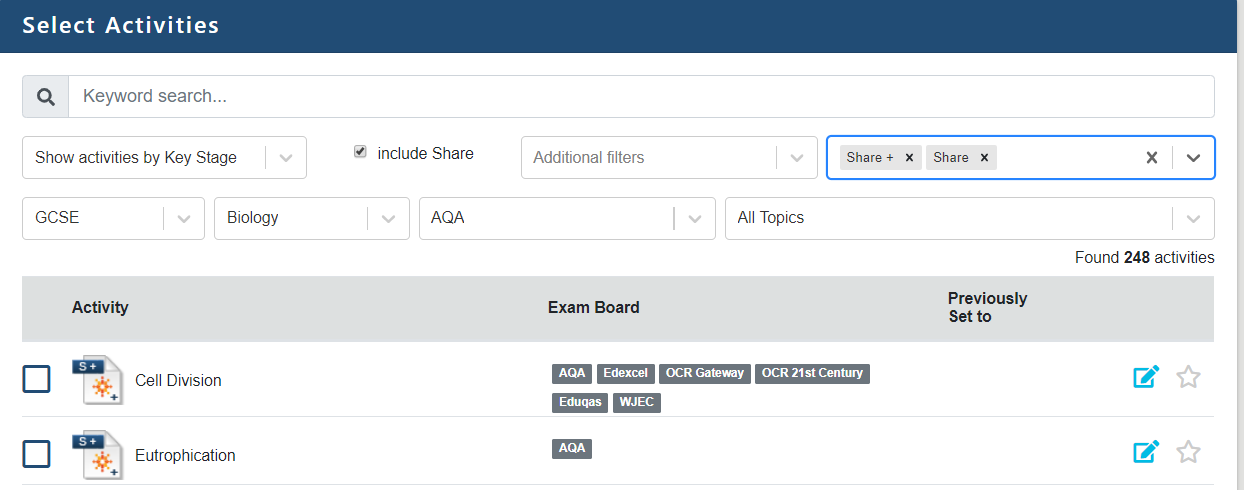Click the Eutrophication activity name
This screenshot has width=1244, height=490.
click(x=185, y=455)
